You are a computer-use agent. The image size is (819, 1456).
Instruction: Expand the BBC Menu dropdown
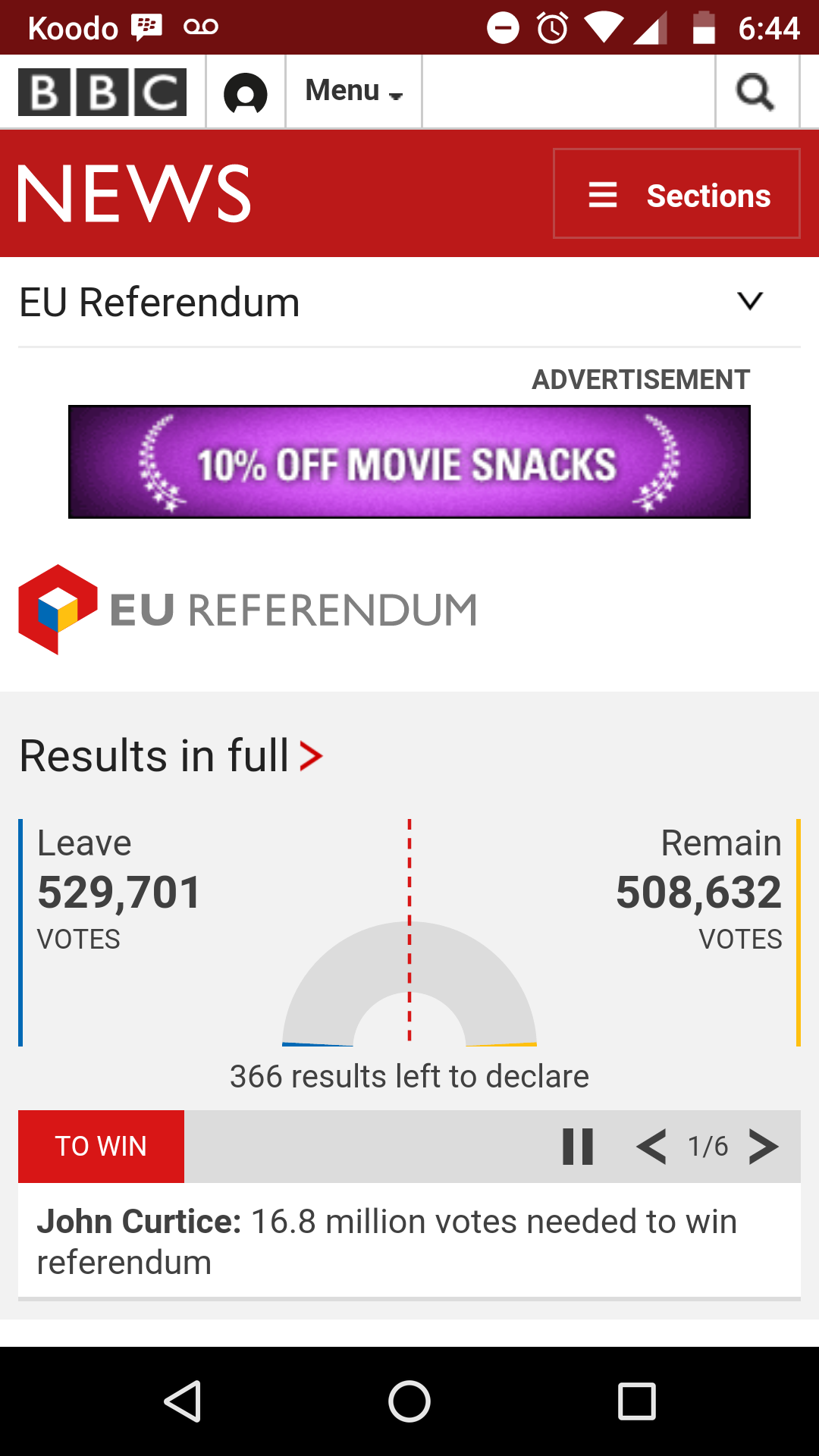pyautogui.click(x=353, y=91)
